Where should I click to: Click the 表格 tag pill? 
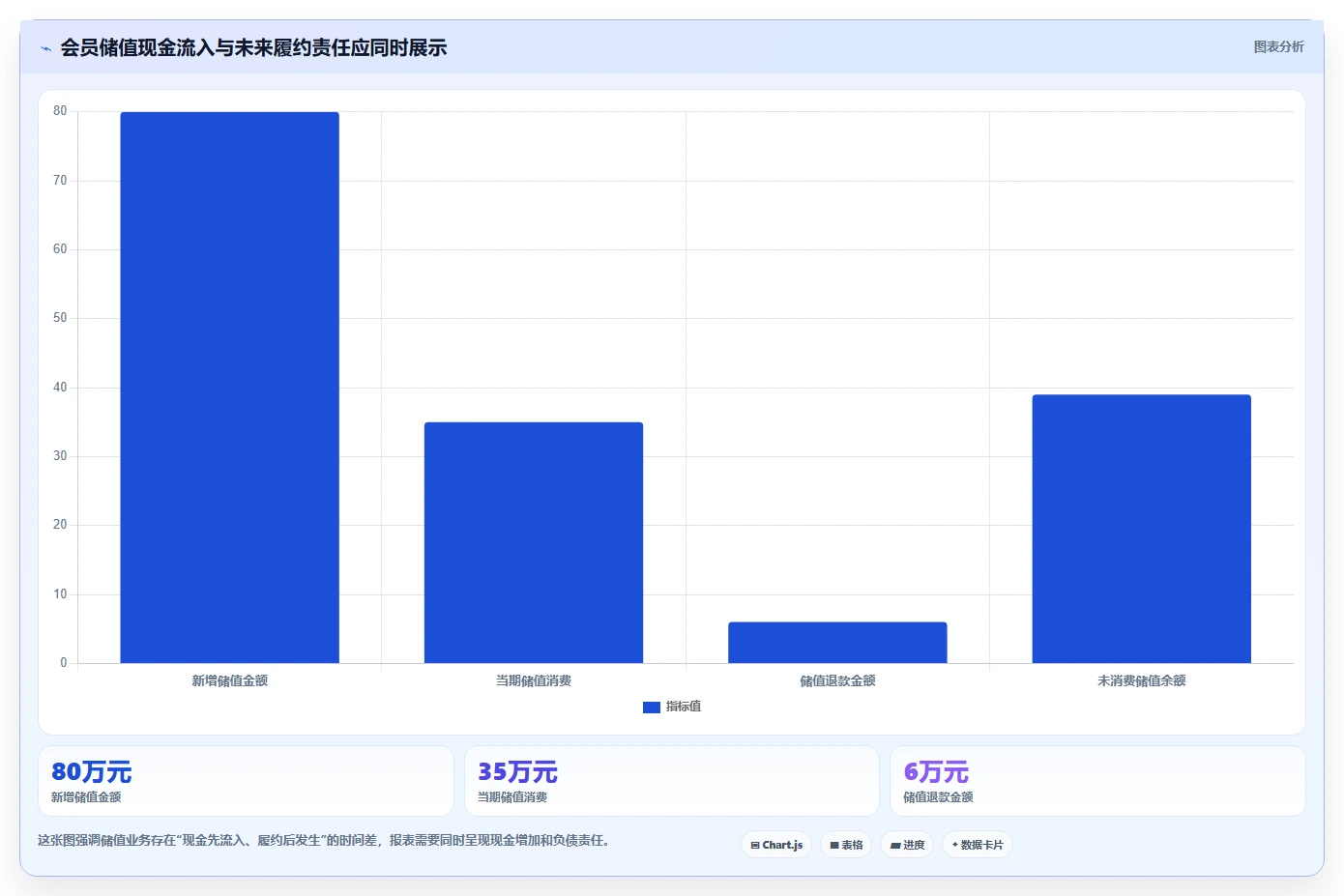point(846,845)
